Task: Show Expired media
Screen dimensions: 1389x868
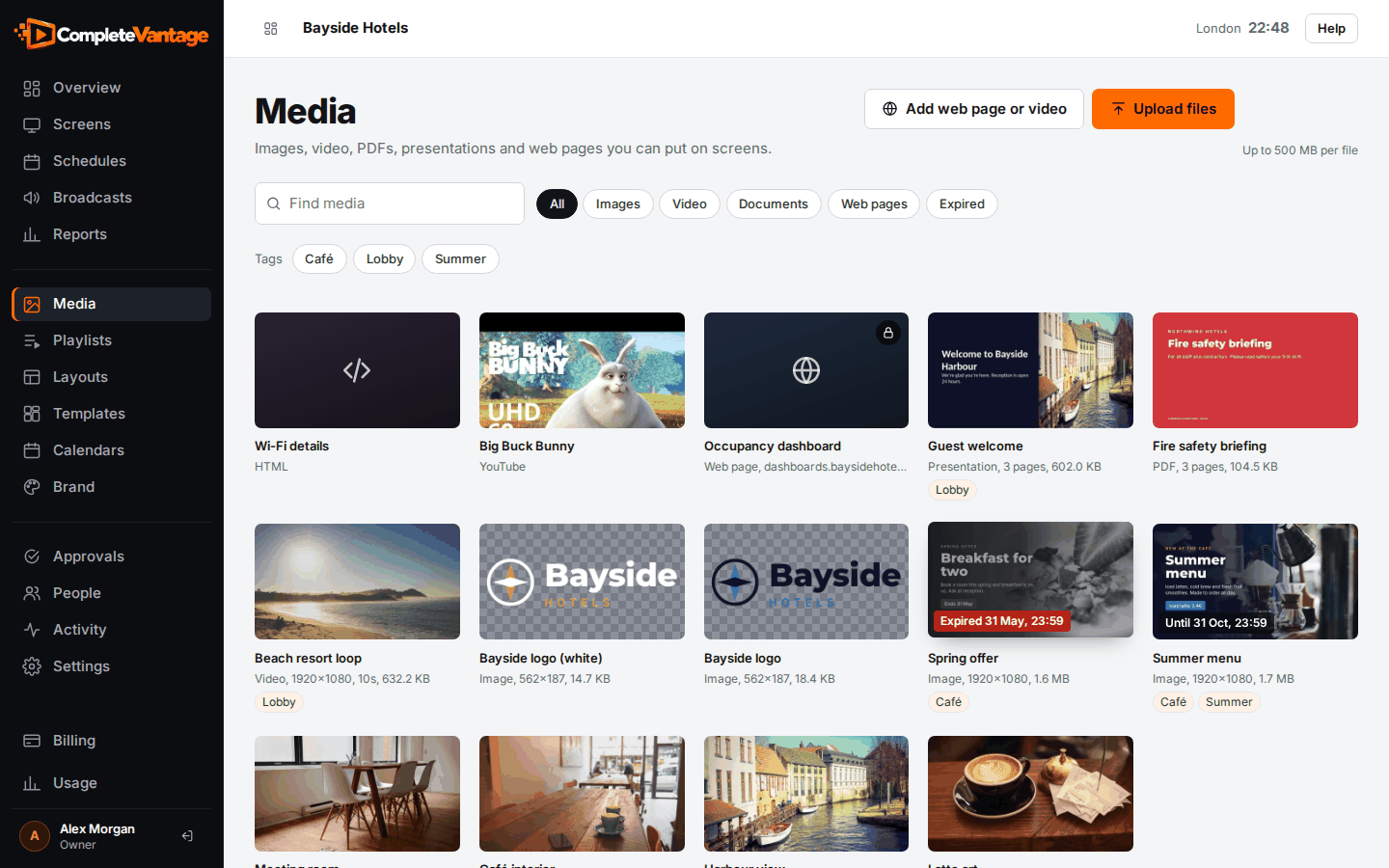Action: coord(962,203)
